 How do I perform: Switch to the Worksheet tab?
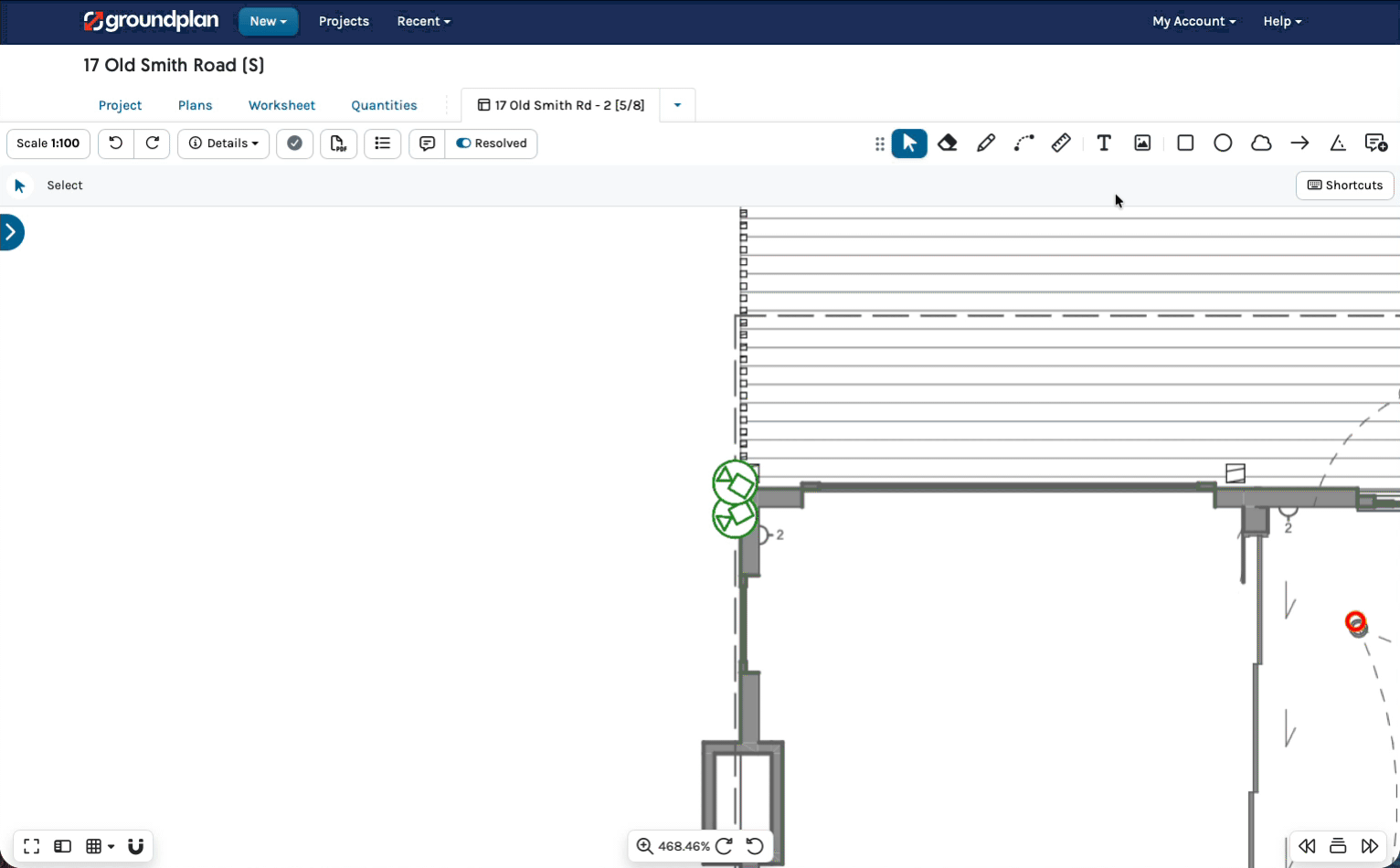coord(281,105)
